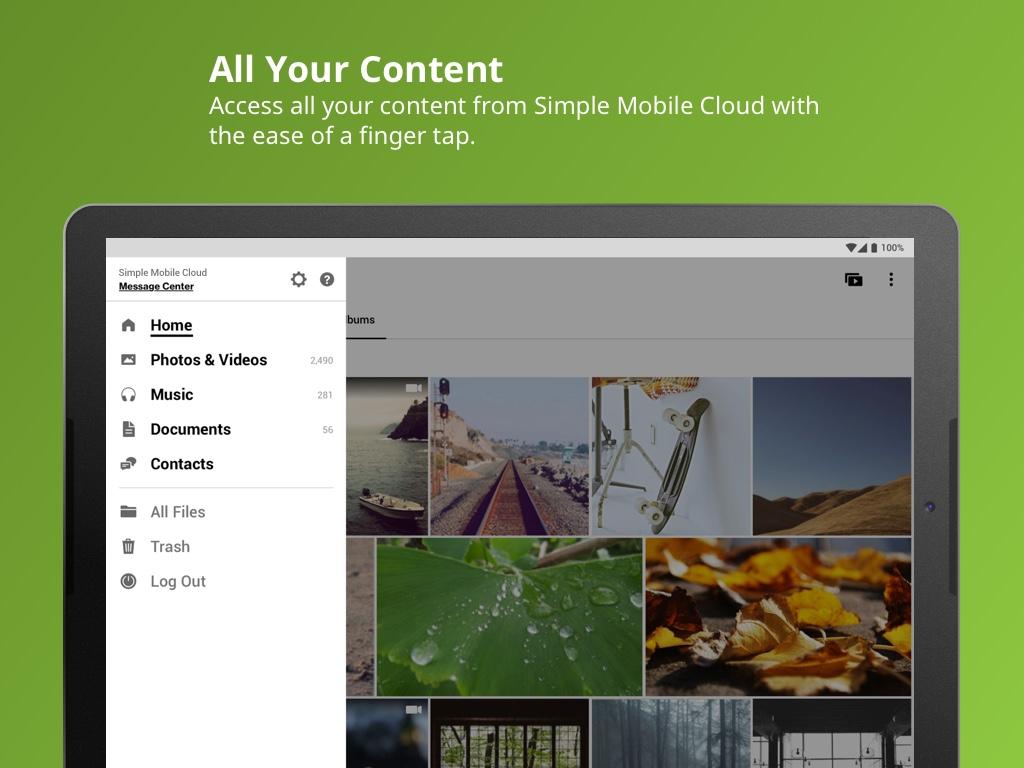The height and width of the screenshot is (768, 1024).
Task: Open help via the question mark icon
Action: point(327,280)
